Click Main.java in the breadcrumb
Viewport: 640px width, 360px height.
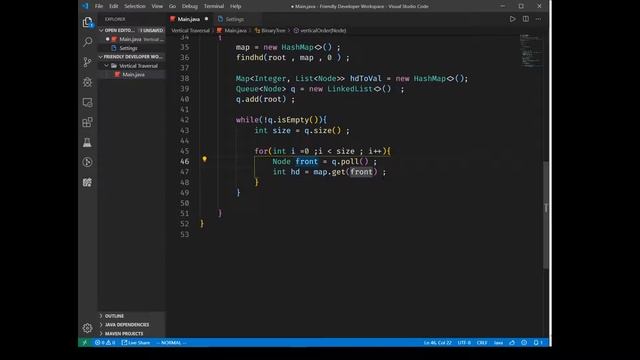[232, 31]
